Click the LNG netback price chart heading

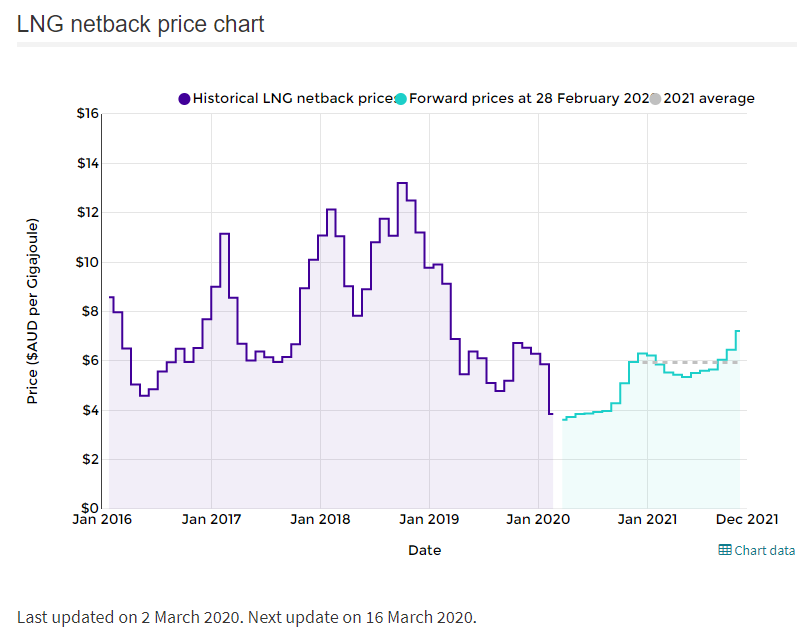coord(141,24)
